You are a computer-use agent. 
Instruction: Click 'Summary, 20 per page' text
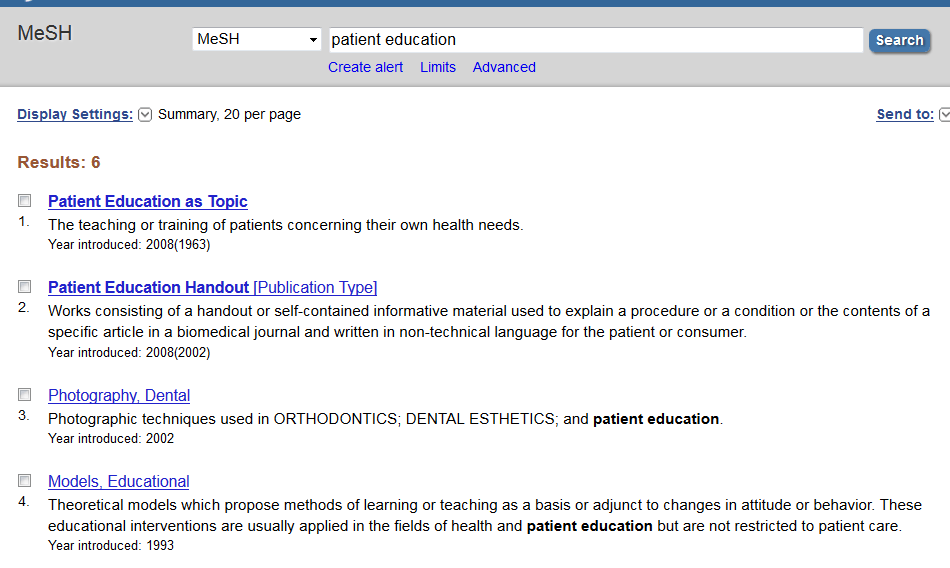tap(229, 114)
